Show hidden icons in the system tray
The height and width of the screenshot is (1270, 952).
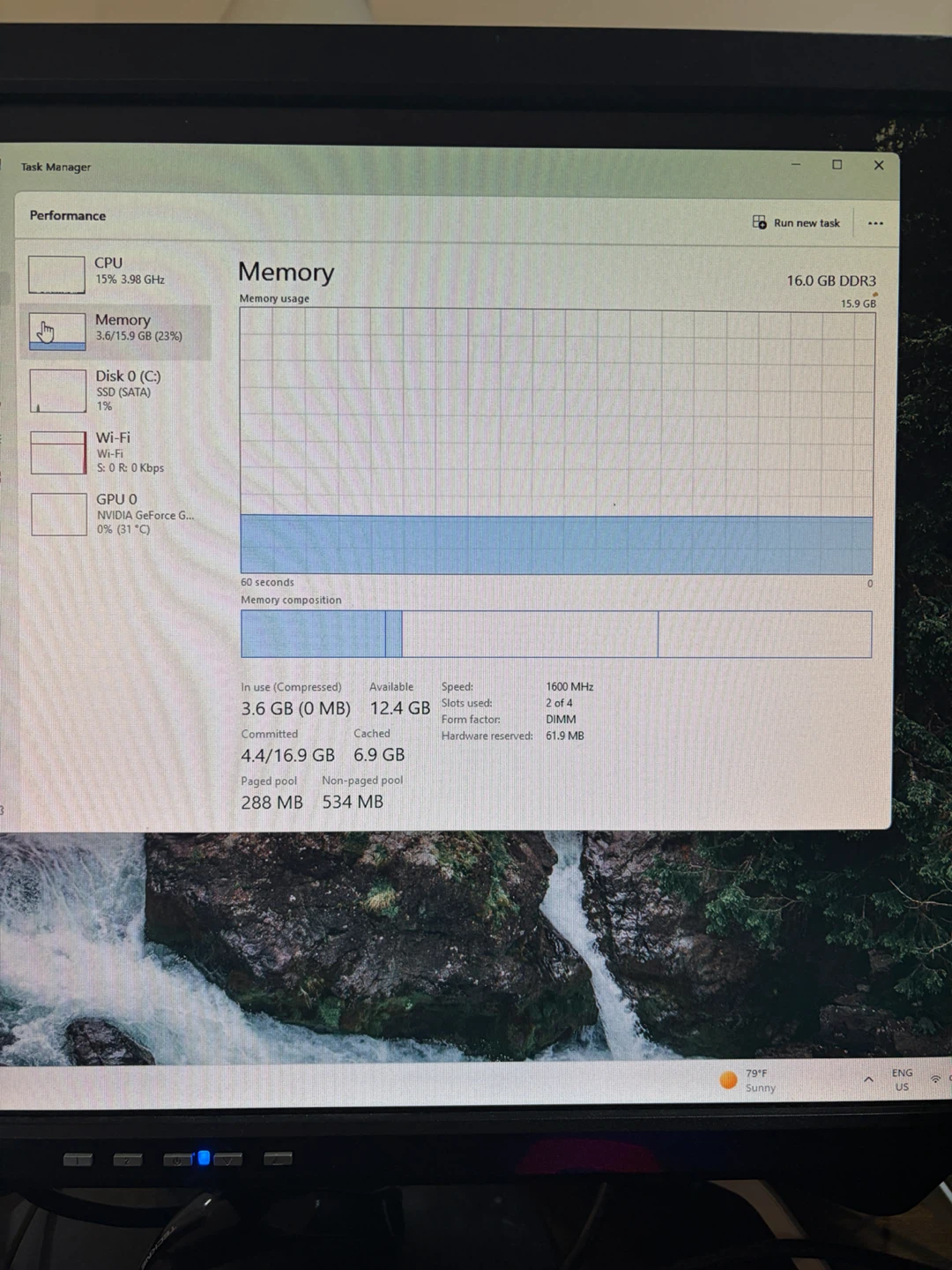[868, 1079]
